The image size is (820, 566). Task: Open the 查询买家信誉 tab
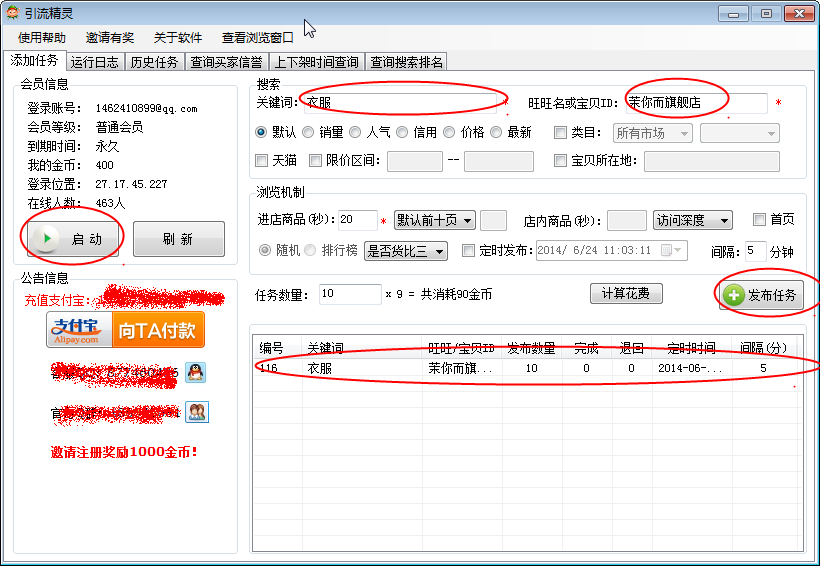coord(226,62)
